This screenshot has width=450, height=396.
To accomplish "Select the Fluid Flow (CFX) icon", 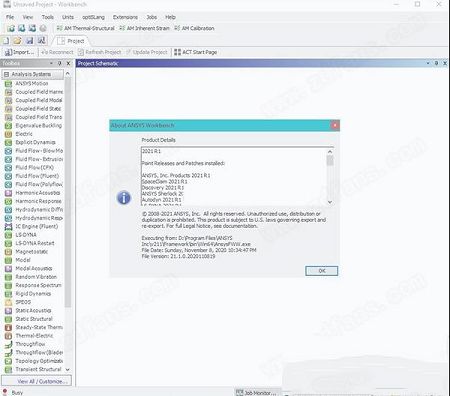I will [x=8, y=168].
